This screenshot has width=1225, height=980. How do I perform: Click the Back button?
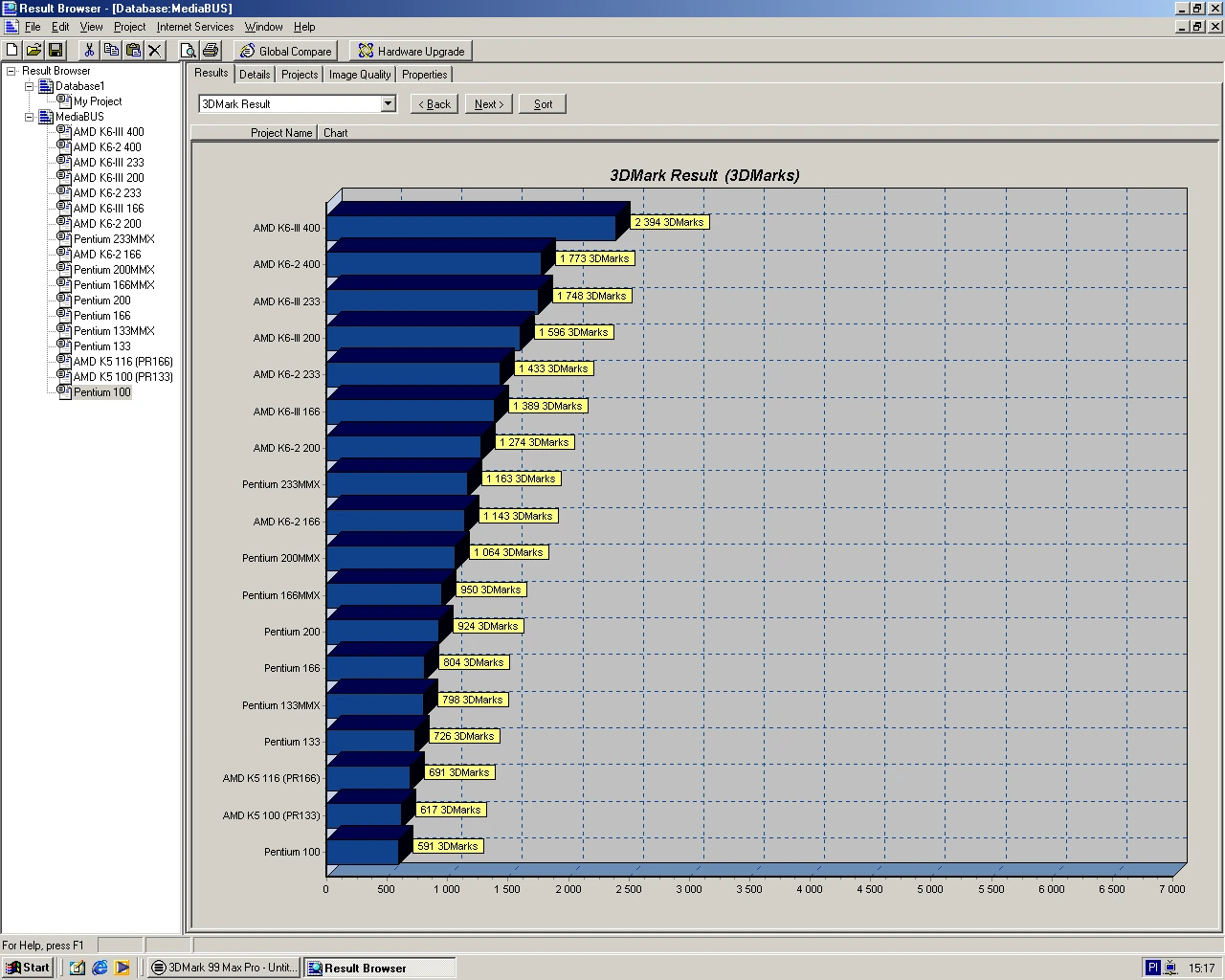[434, 104]
